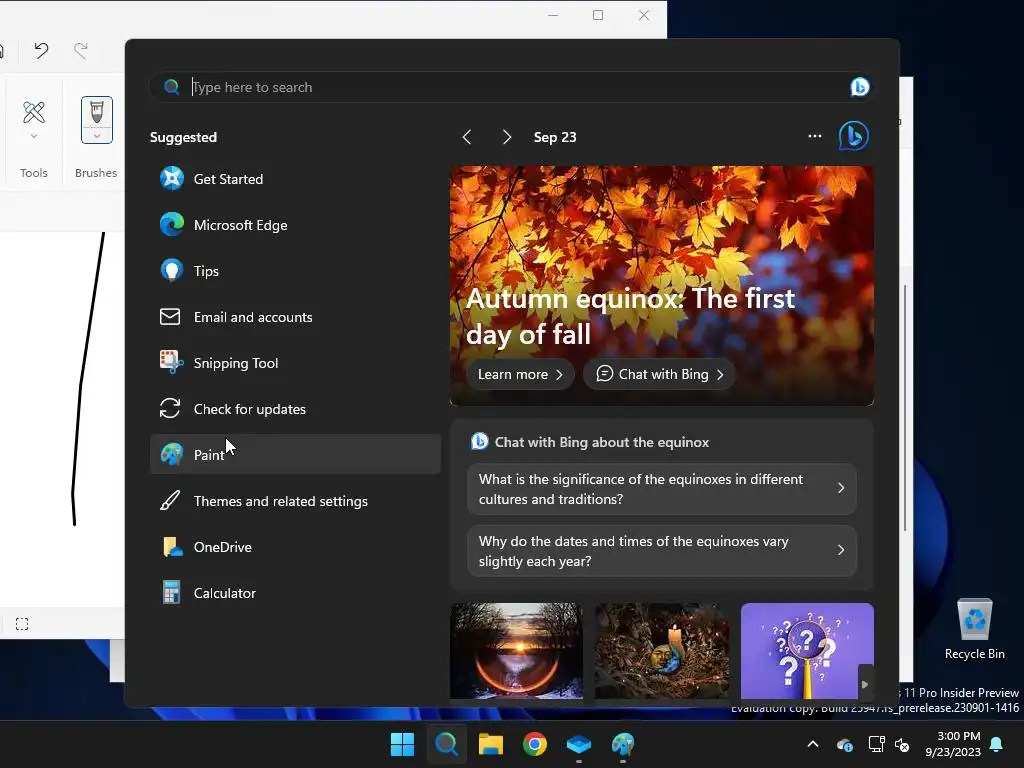Launch Snipping Tool from suggestions
This screenshot has width=1024, height=768.
(x=295, y=363)
